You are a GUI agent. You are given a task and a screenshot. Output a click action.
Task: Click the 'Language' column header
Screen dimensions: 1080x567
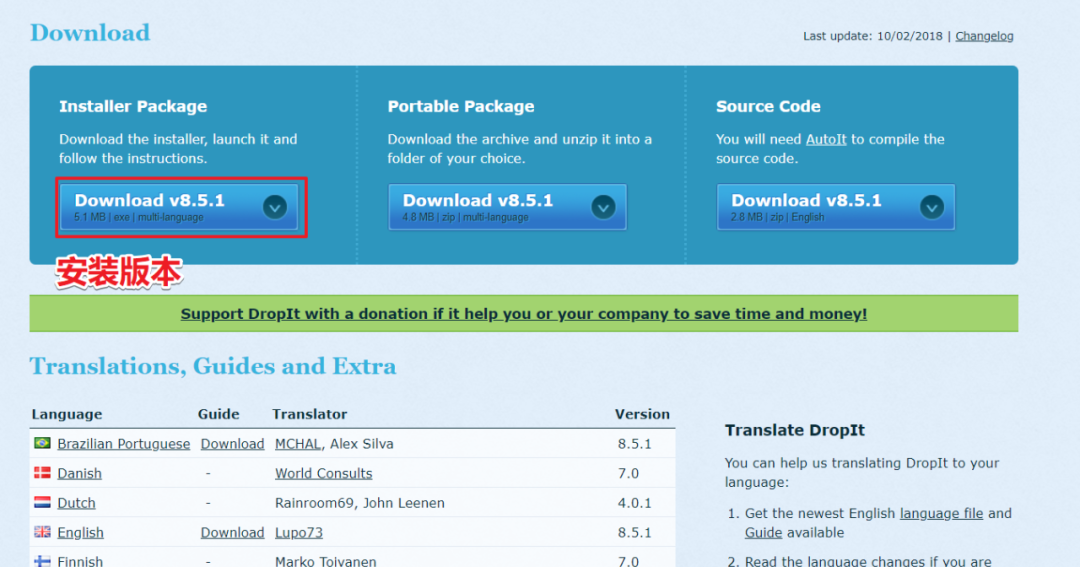(x=67, y=415)
